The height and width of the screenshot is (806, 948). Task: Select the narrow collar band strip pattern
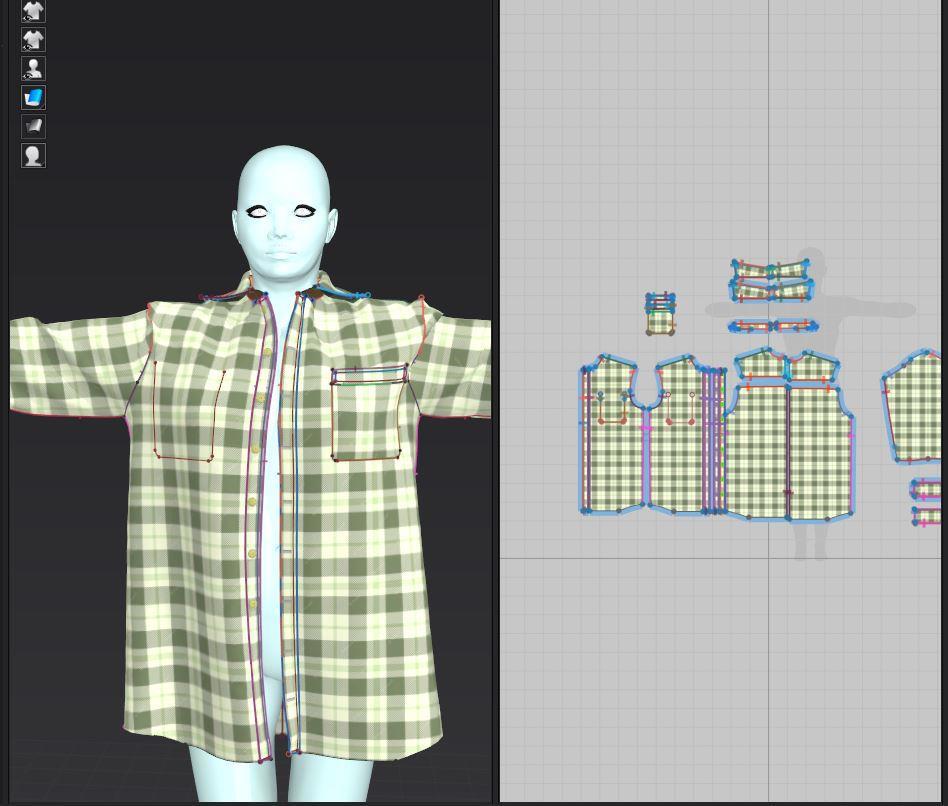tap(773, 326)
